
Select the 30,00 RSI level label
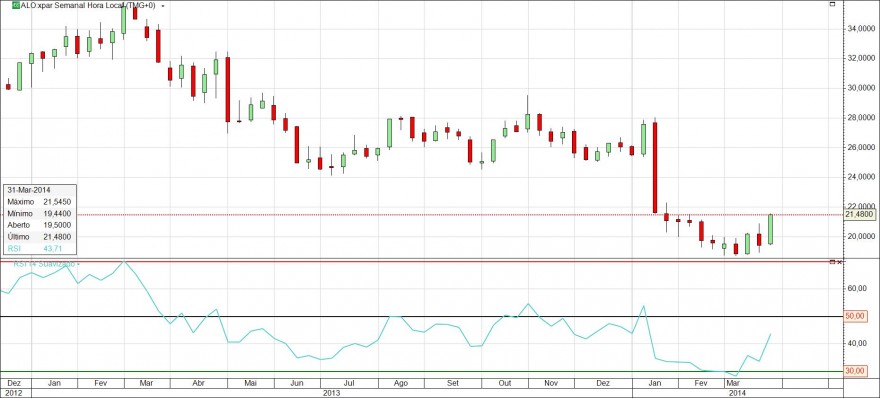click(x=853, y=371)
